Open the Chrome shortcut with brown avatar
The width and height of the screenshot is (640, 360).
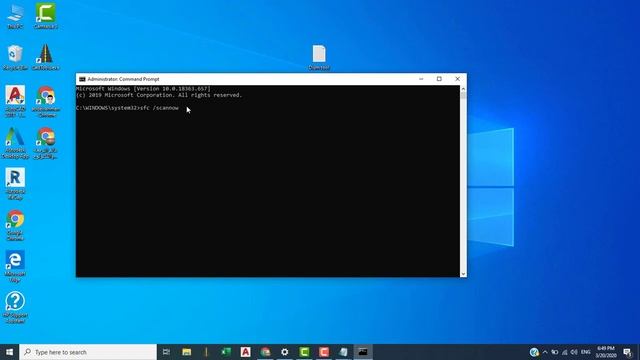point(46,143)
